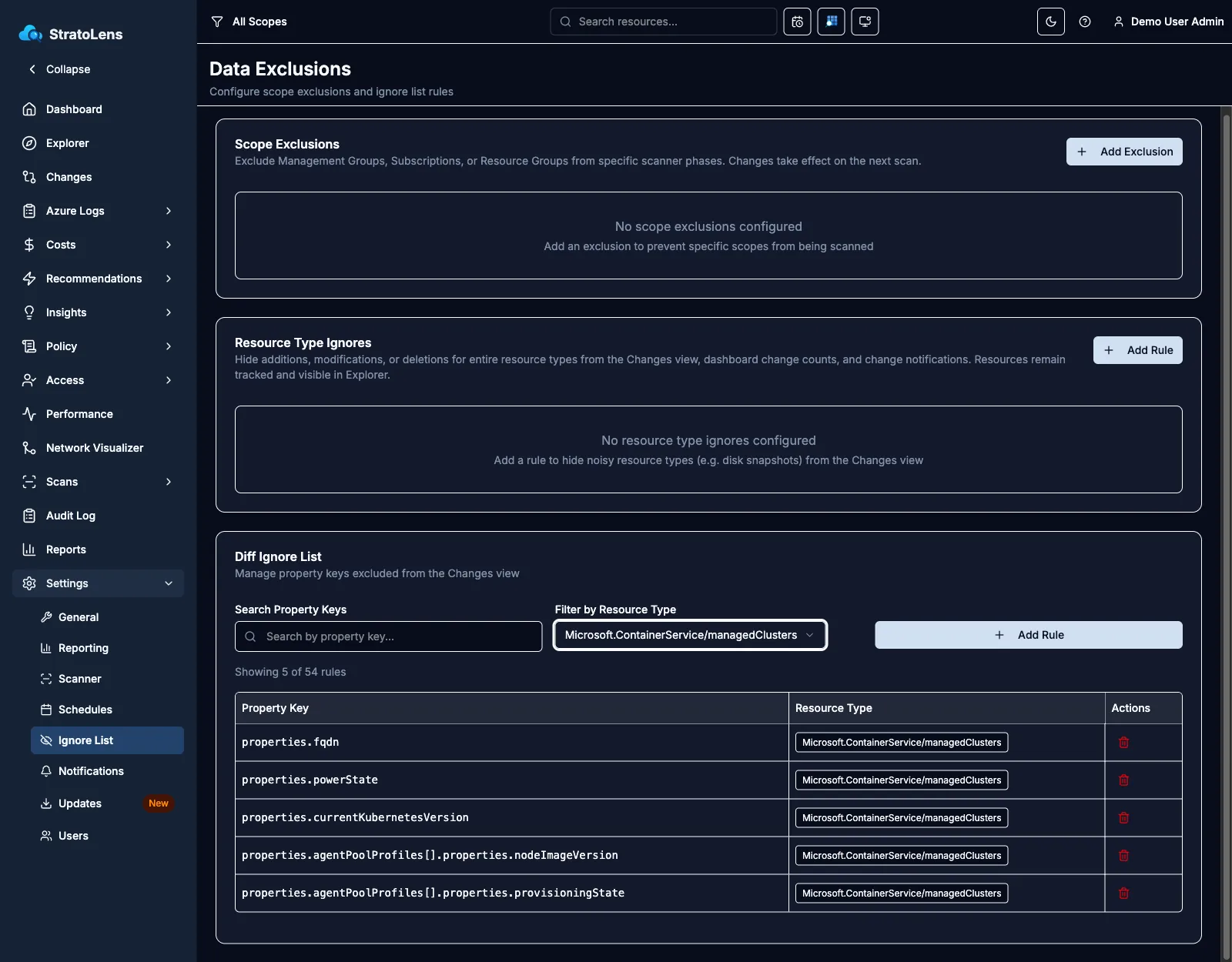Remove the provisioningState rule with the trash icon
Image resolution: width=1232 pixels, height=962 pixels.
(1123, 894)
